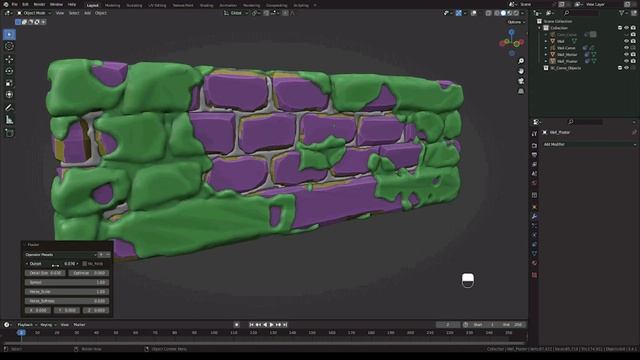Toggle viewport overlays button
The image size is (640, 360).
pos(473,13)
